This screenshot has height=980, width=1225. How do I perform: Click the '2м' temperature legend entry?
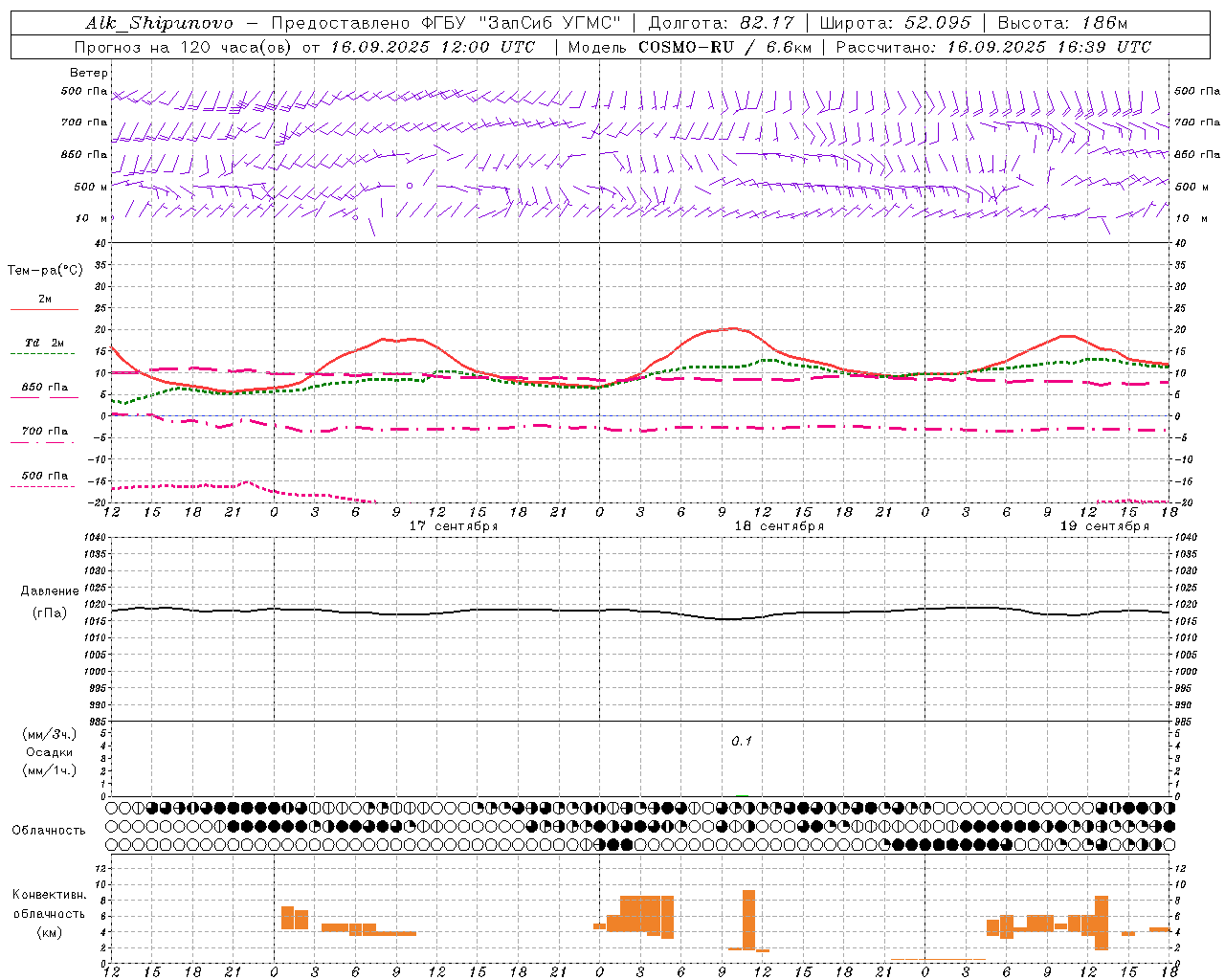coord(45,300)
